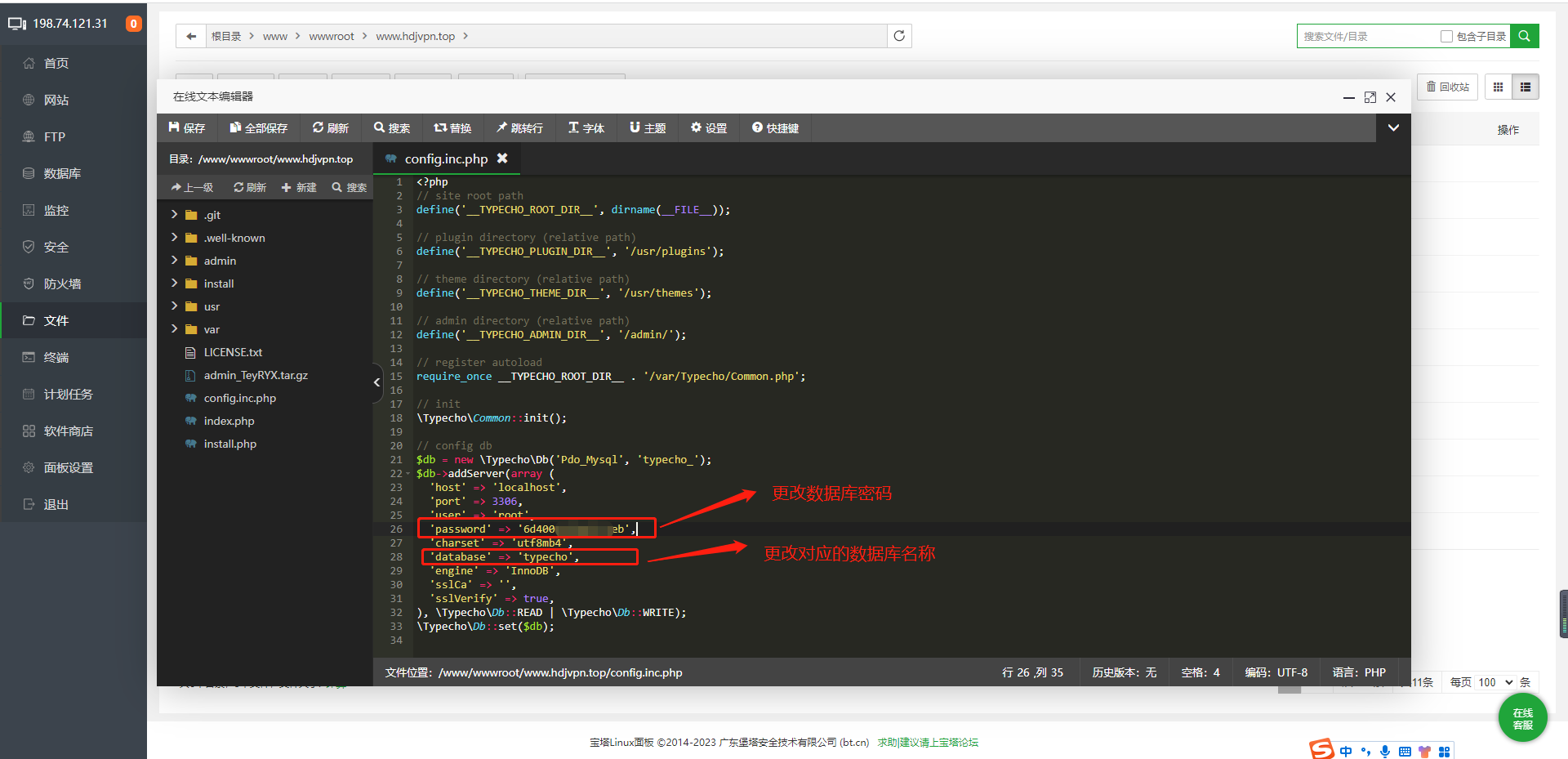
Task: Click the Save (保存) toolbar button
Action: click(187, 127)
